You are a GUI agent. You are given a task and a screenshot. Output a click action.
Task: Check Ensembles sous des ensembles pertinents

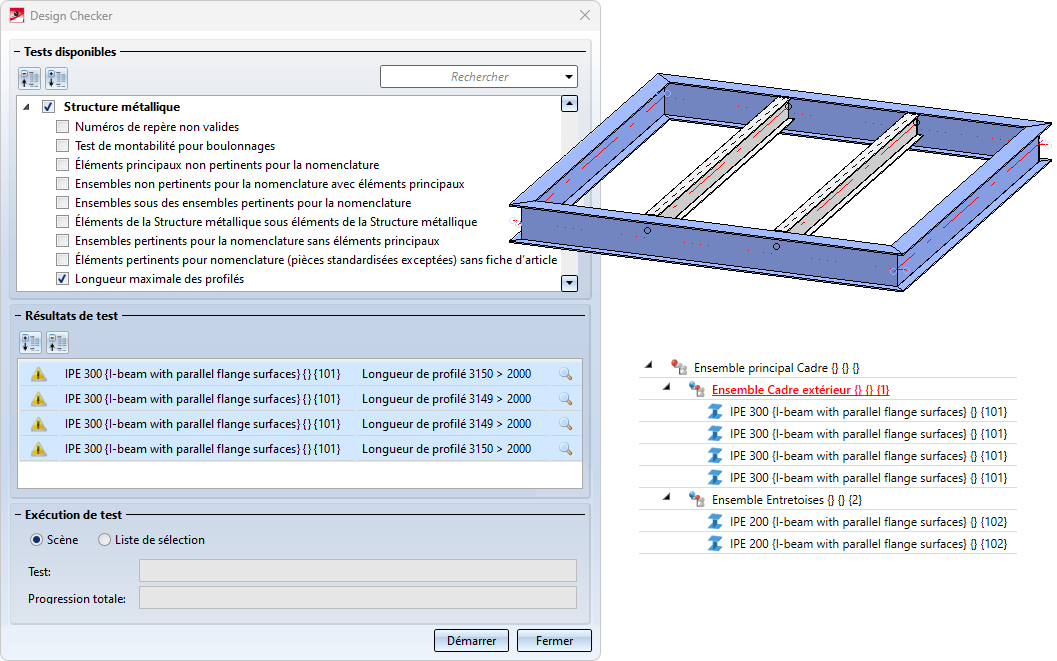click(x=63, y=203)
